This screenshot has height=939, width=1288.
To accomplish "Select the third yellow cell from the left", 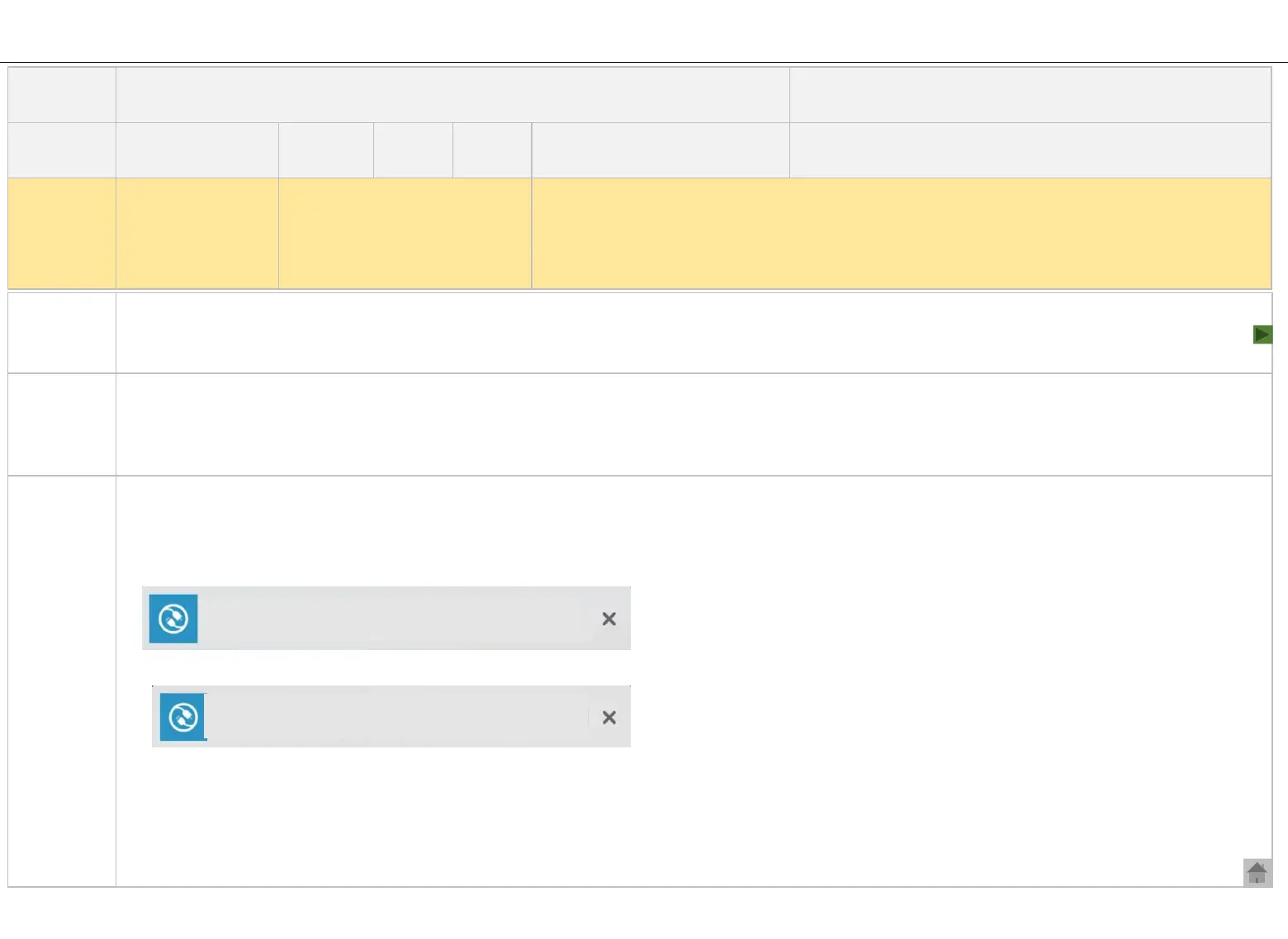I will (x=405, y=233).
